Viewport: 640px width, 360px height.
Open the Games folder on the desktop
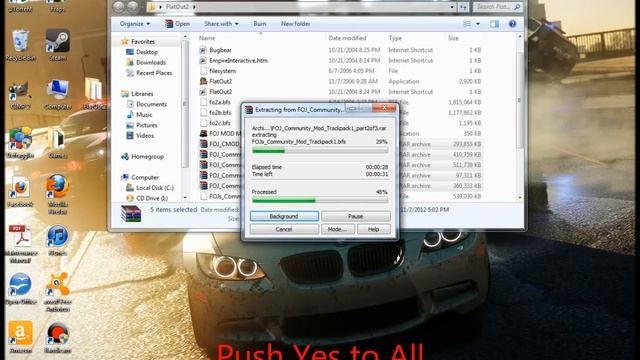pyautogui.click(x=57, y=142)
